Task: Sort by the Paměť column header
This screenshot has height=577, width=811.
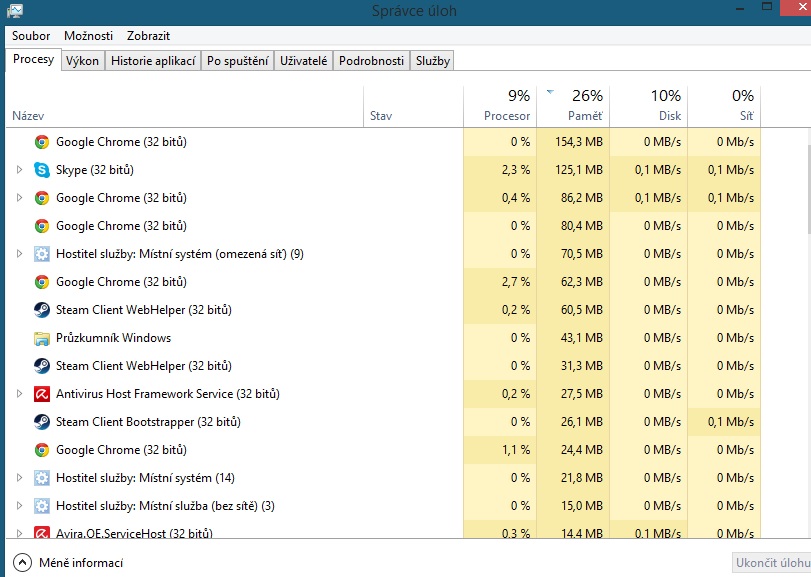Action: pyautogui.click(x=573, y=107)
